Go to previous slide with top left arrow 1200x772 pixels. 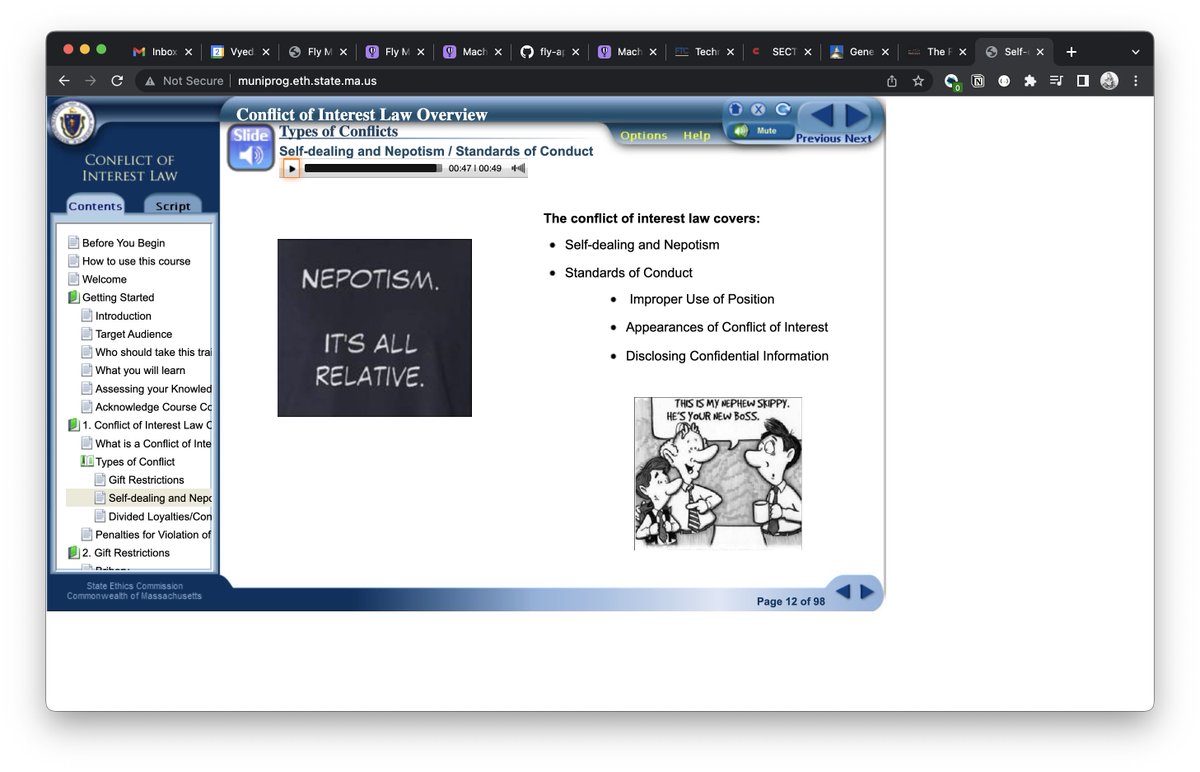click(x=820, y=115)
